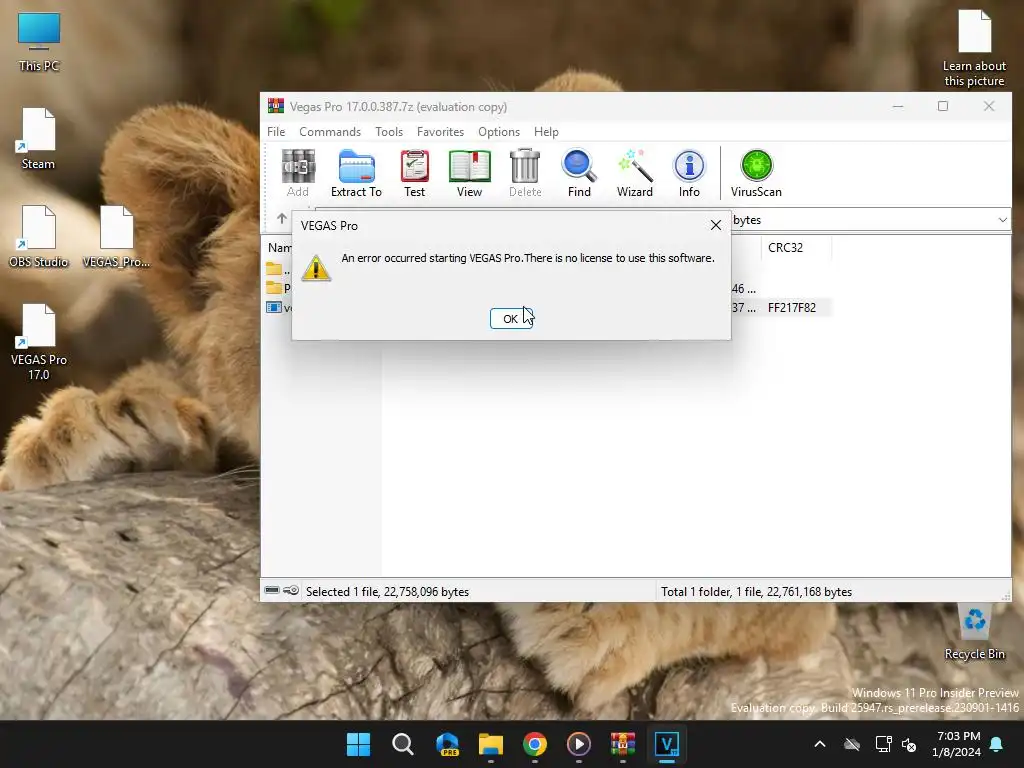Open the Favorites menu

click(x=440, y=132)
